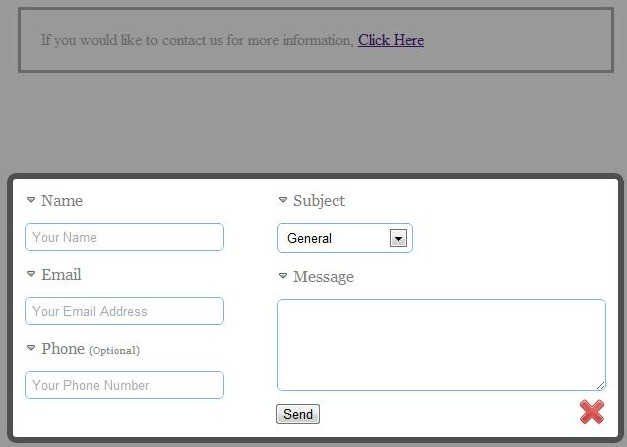This screenshot has height=447, width=627.
Task: Focus the Your Phone Number field
Action: (124, 385)
